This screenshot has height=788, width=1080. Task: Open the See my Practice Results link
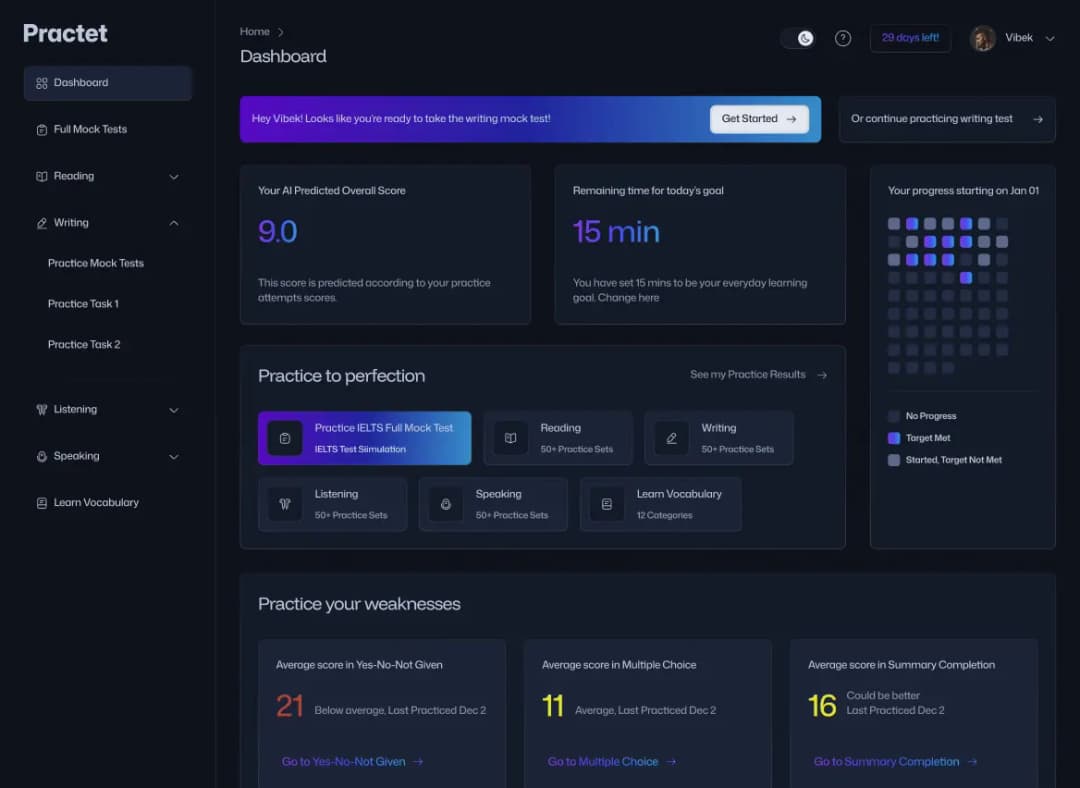pos(758,375)
